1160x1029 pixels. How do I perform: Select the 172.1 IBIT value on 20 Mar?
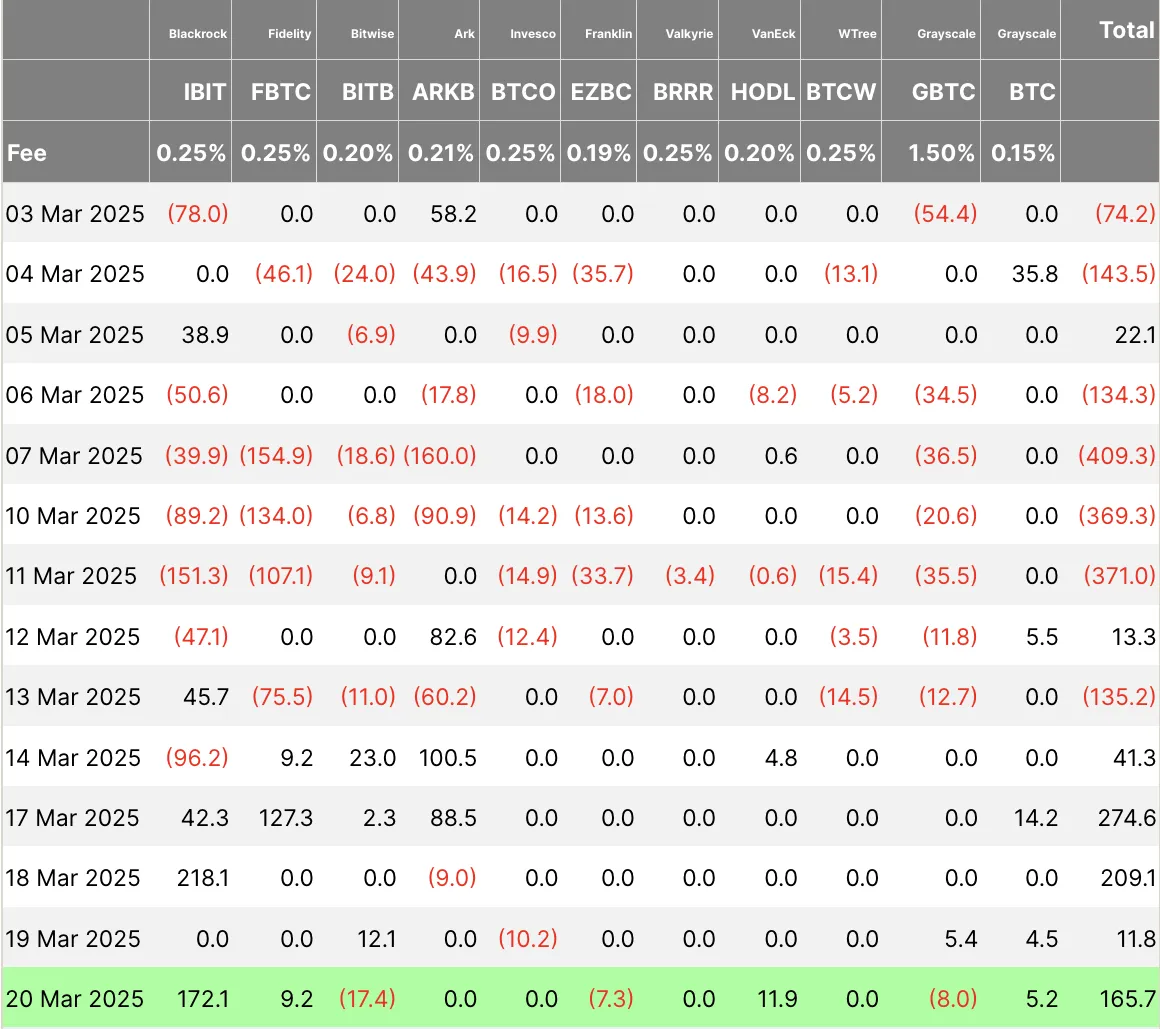coord(203,999)
